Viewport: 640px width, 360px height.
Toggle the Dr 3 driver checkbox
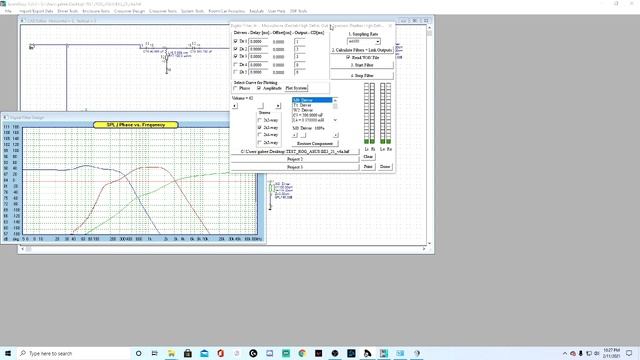236,56
